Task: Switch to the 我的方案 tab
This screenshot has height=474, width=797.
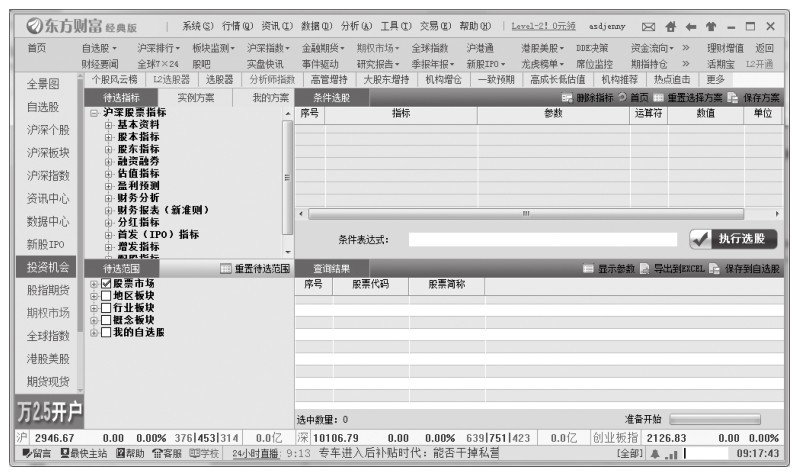Action: coord(270,98)
